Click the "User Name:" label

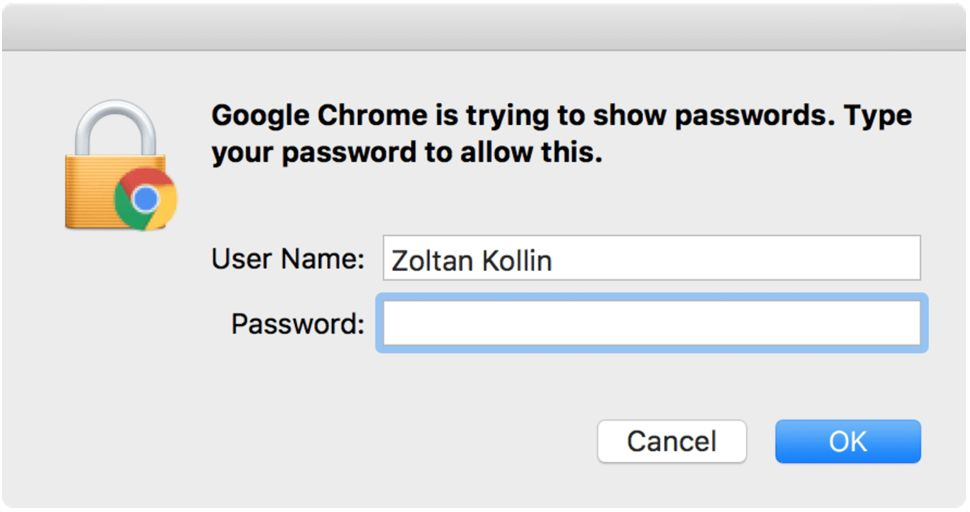(288, 260)
